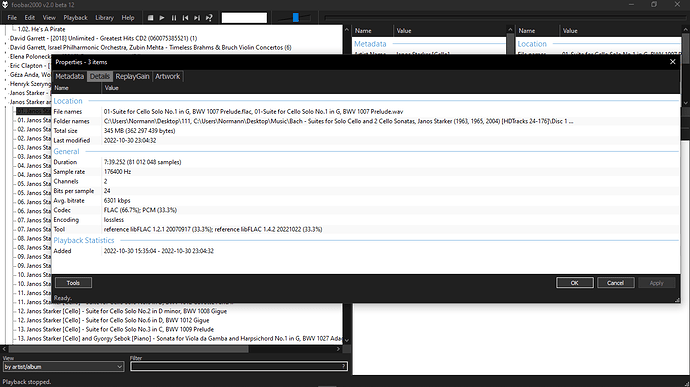Click the Stop playback button
The width and height of the screenshot is (690, 387).
[150, 18]
